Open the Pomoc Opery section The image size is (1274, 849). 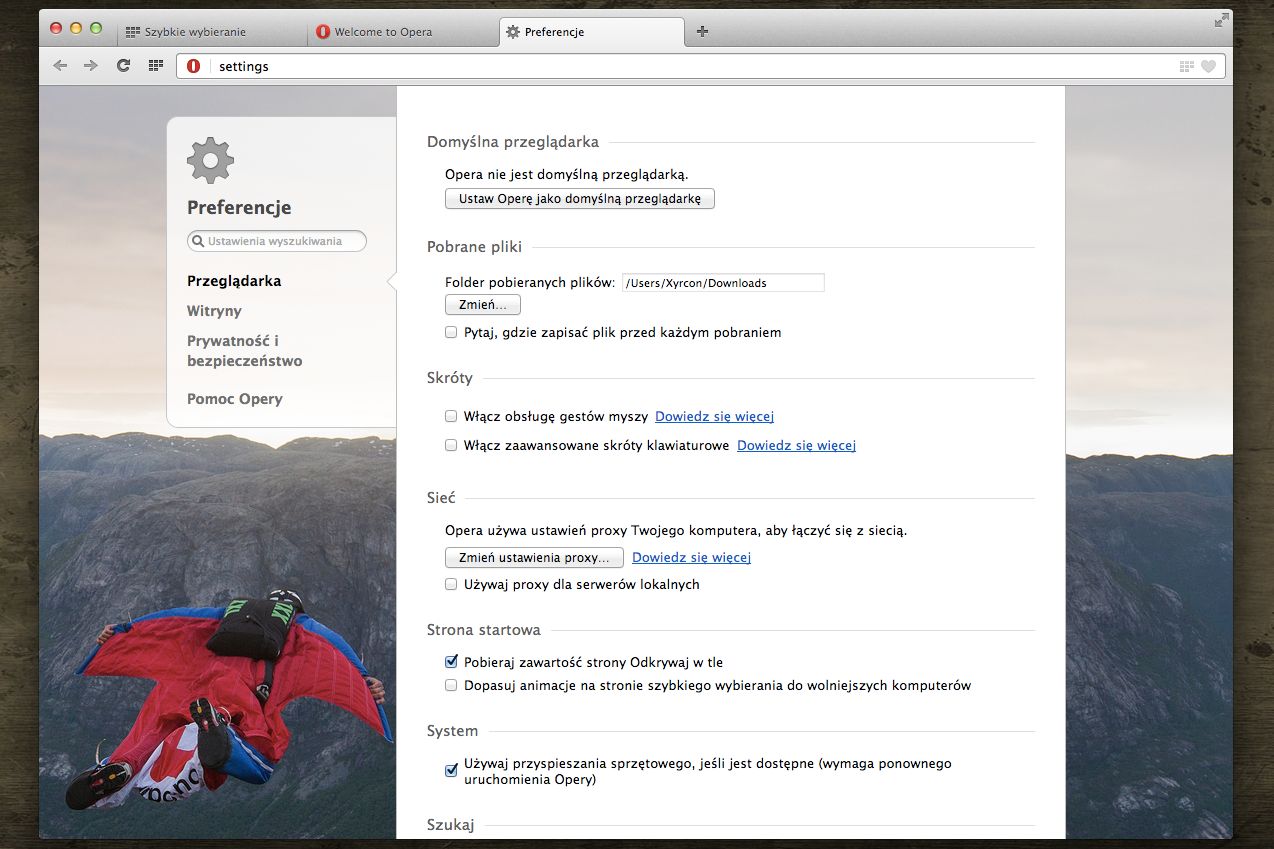[x=235, y=399]
